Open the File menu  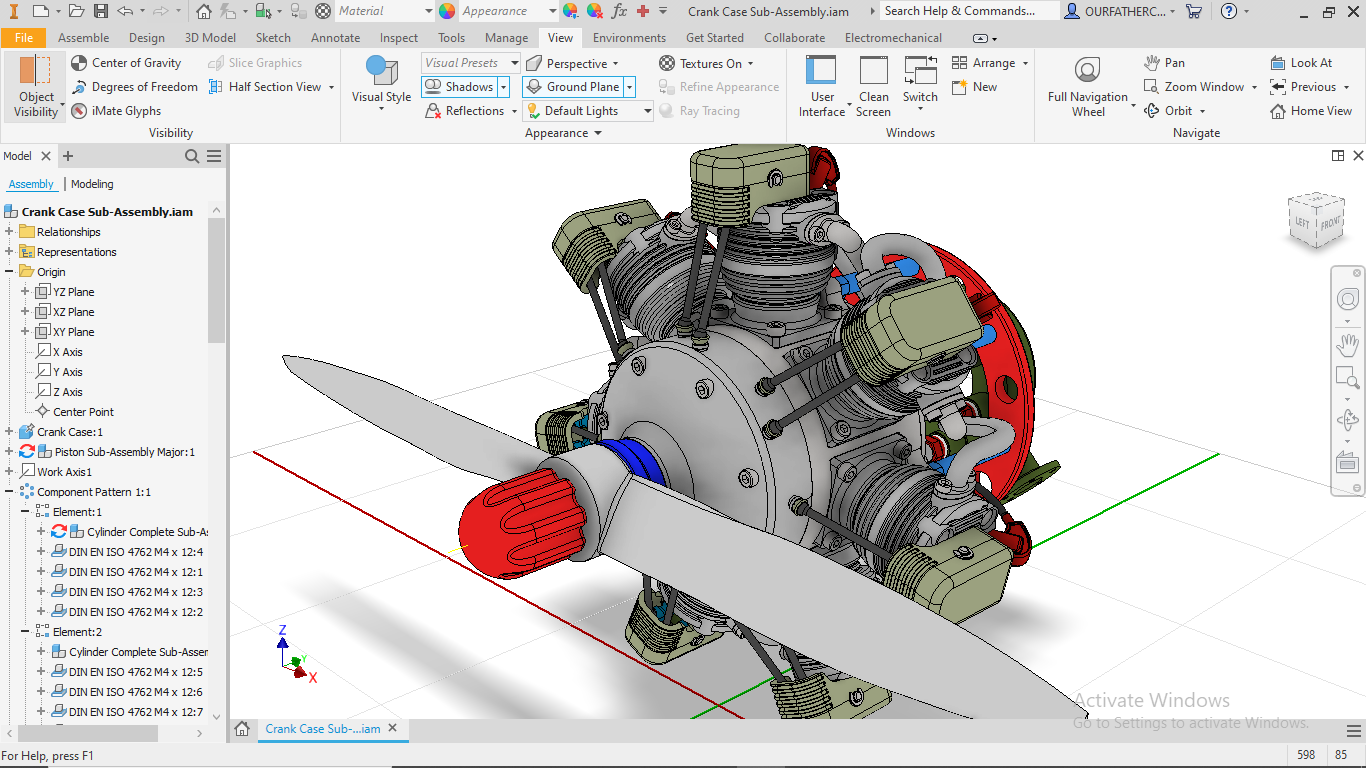(x=23, y=38)
